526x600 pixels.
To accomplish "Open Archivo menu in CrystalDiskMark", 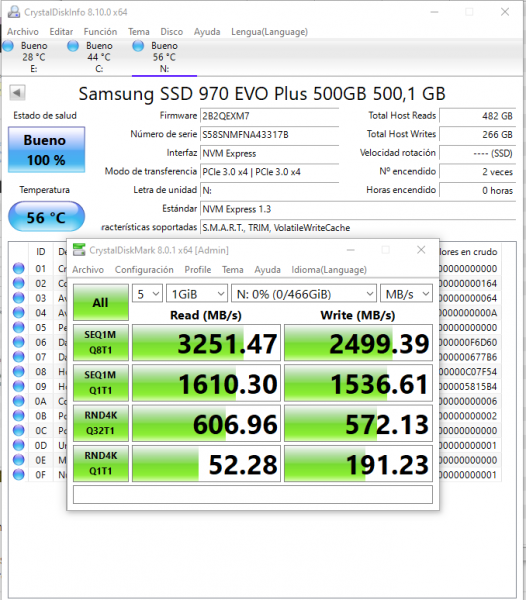I will pyautogui.click(x=88, y=270).
